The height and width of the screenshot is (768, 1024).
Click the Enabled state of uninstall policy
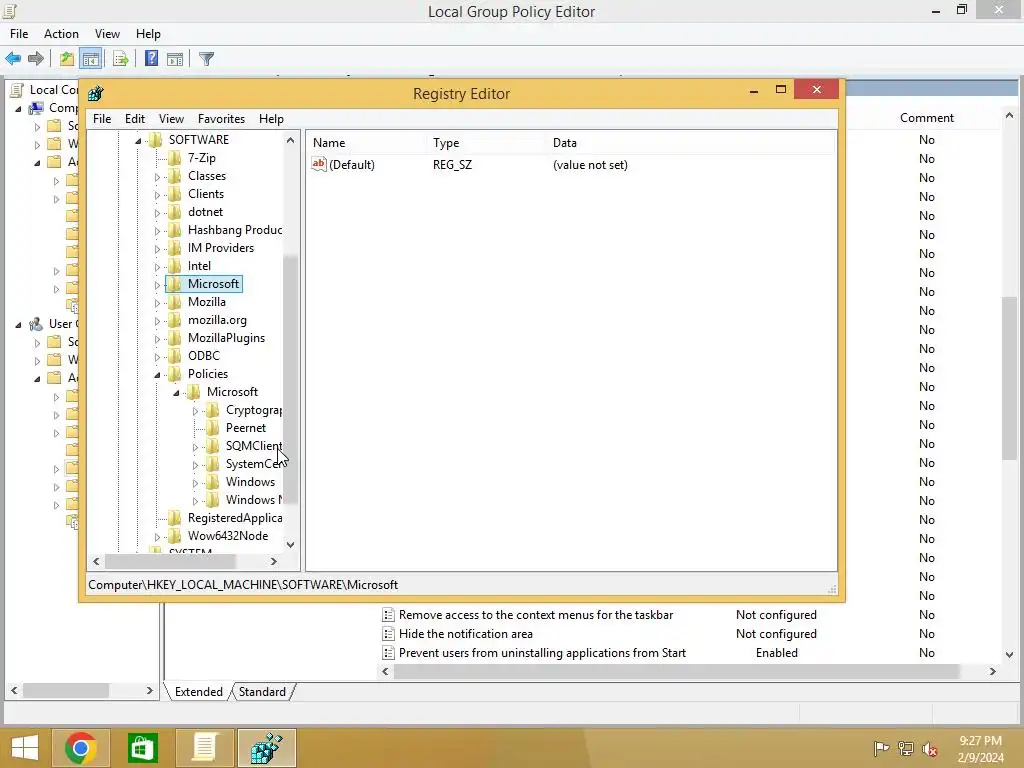point(776,653)
